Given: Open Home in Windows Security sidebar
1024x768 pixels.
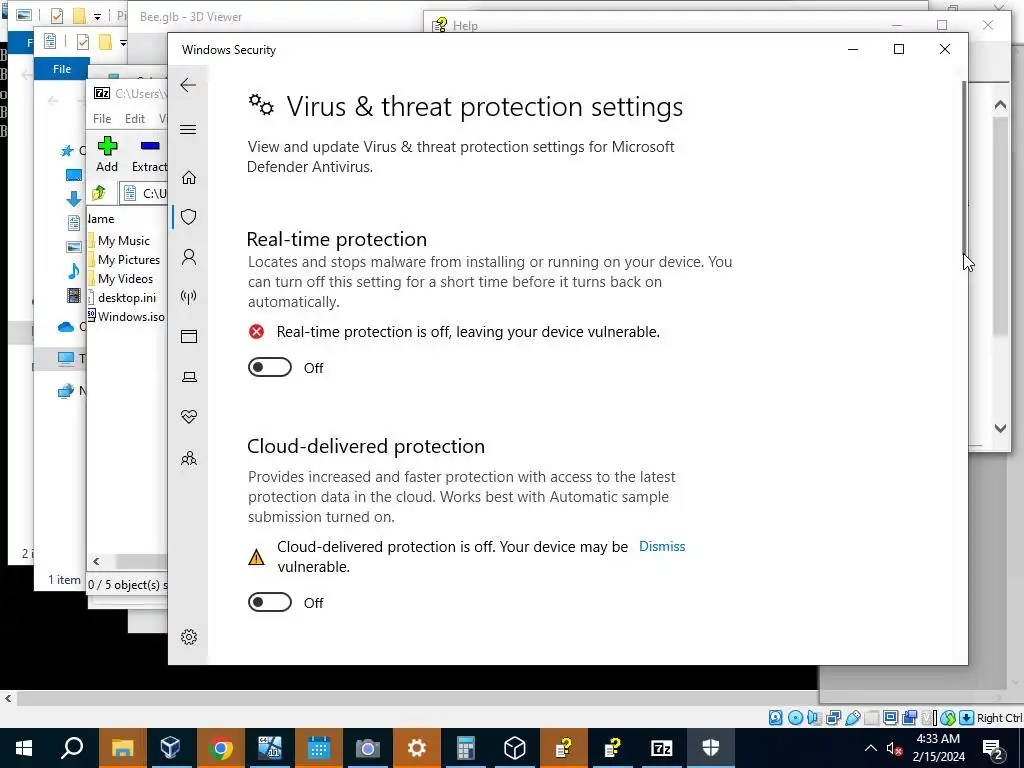Looking at the screenshot, I should click(x=189, y=178).
